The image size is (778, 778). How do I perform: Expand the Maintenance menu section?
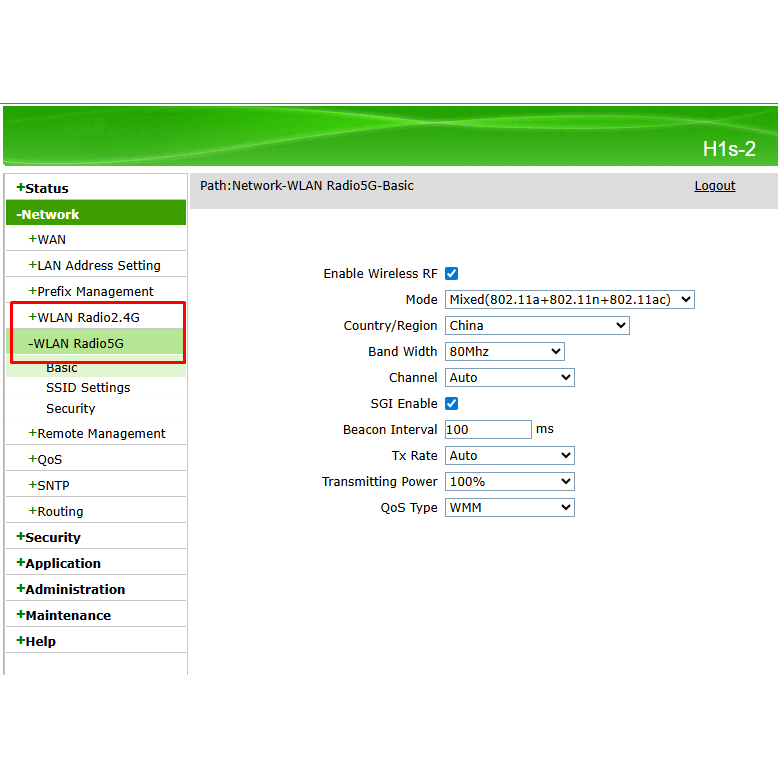(x=68, y=615)
